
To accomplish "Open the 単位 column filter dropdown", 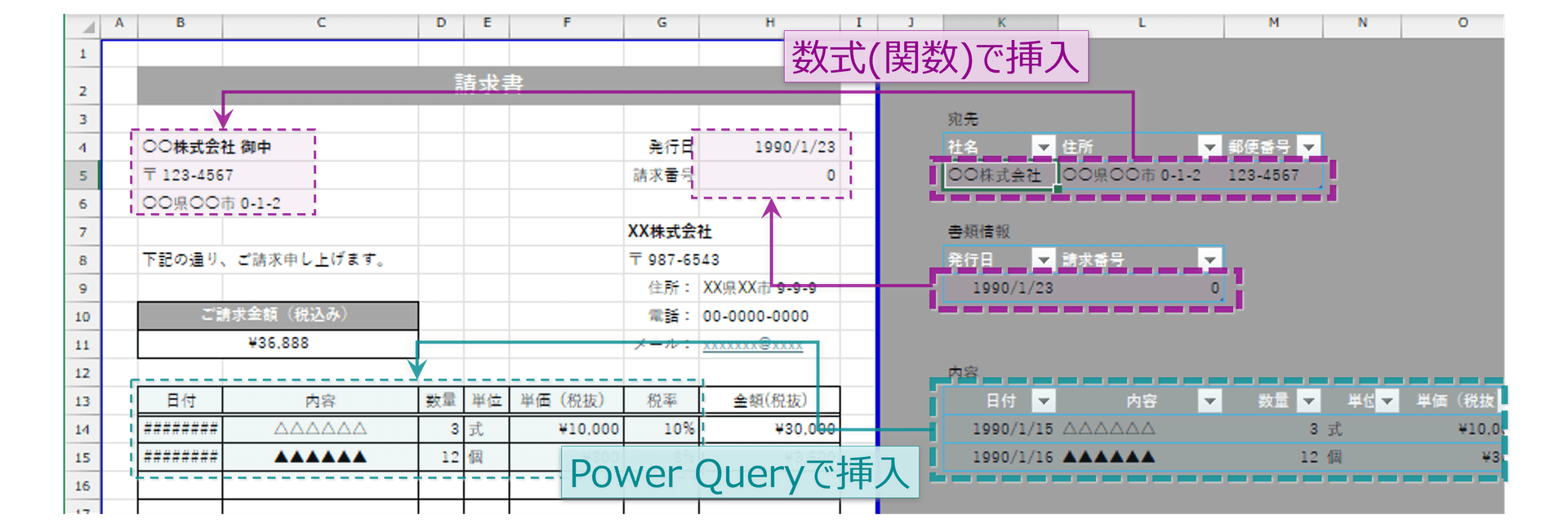I will pyautogui.click(x=1388, y=401).
